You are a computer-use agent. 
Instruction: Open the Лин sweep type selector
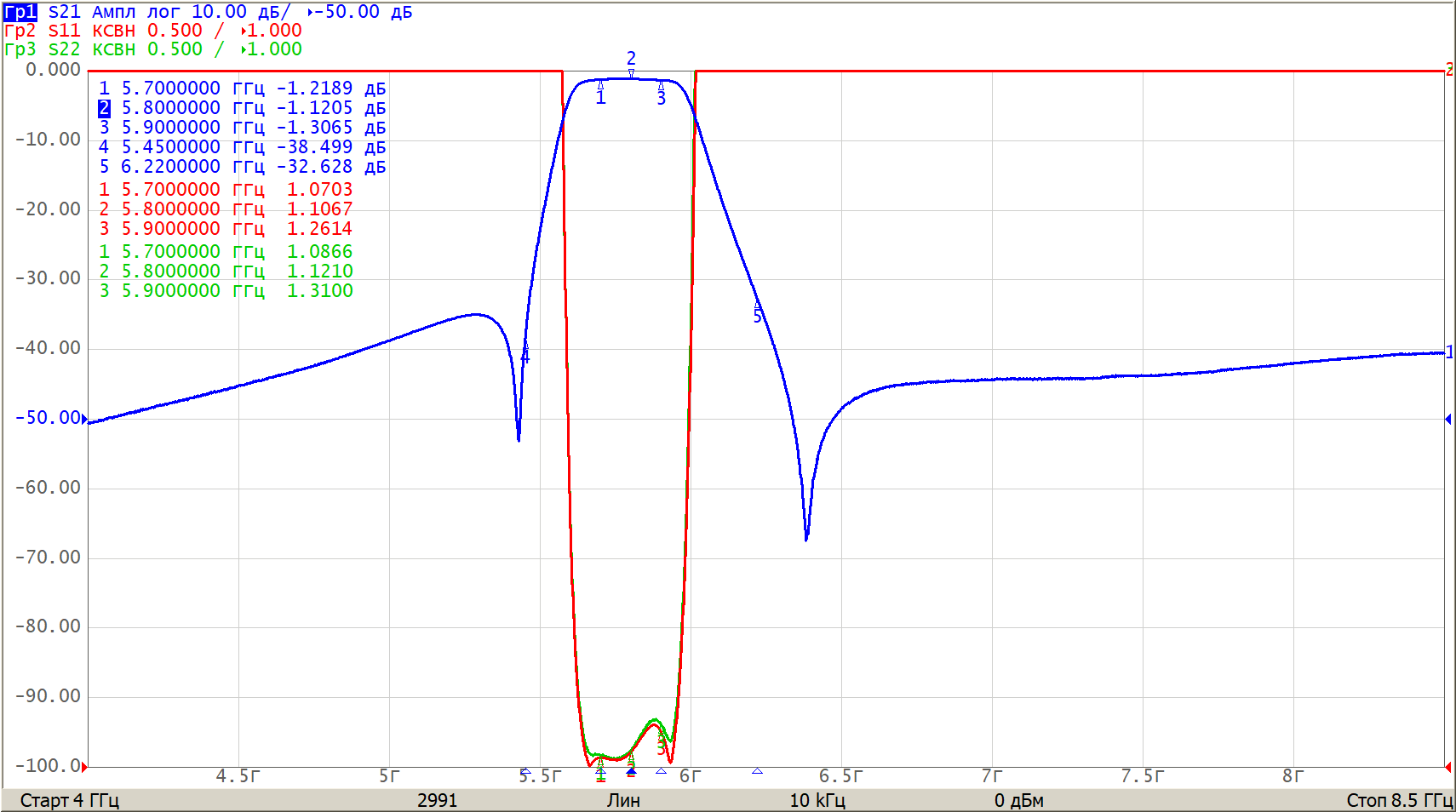pos(623,800)
